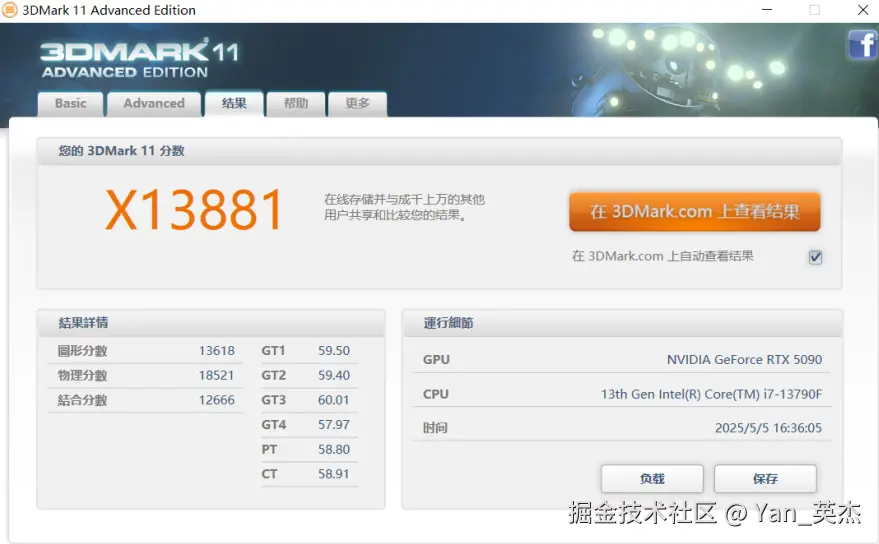
Task: Minimize the 3DMark 11 window
Action: click(x=767, y=10)
